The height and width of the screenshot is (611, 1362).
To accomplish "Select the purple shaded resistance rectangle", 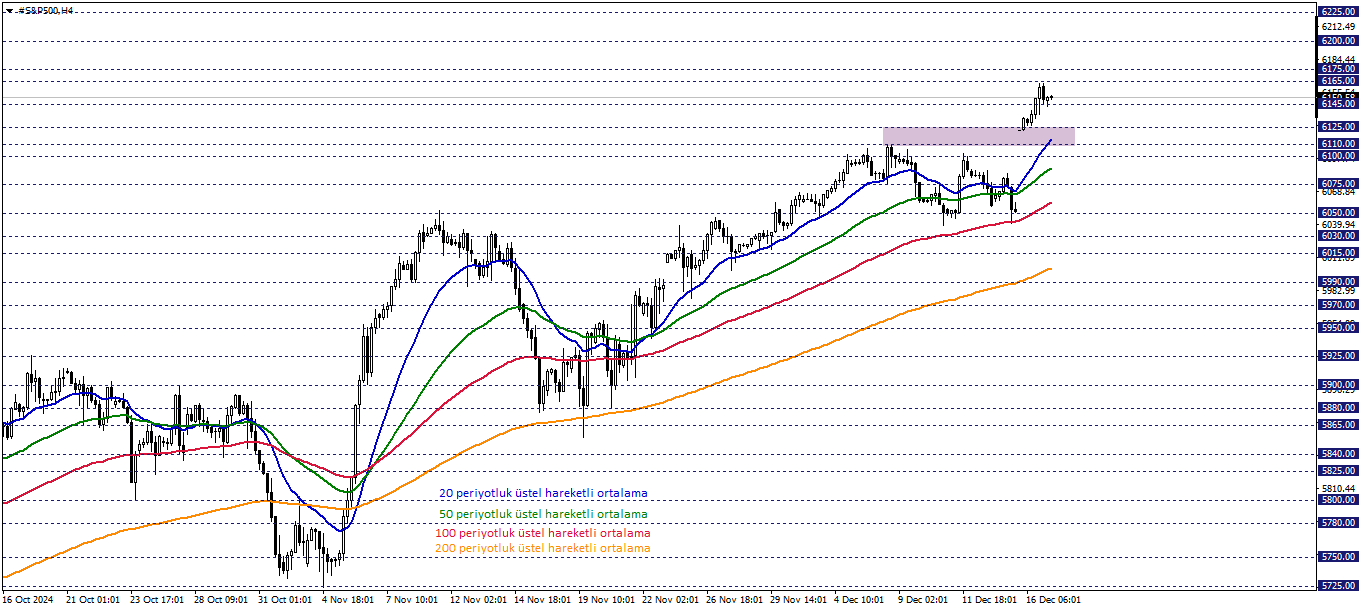I will pos(979,136).
